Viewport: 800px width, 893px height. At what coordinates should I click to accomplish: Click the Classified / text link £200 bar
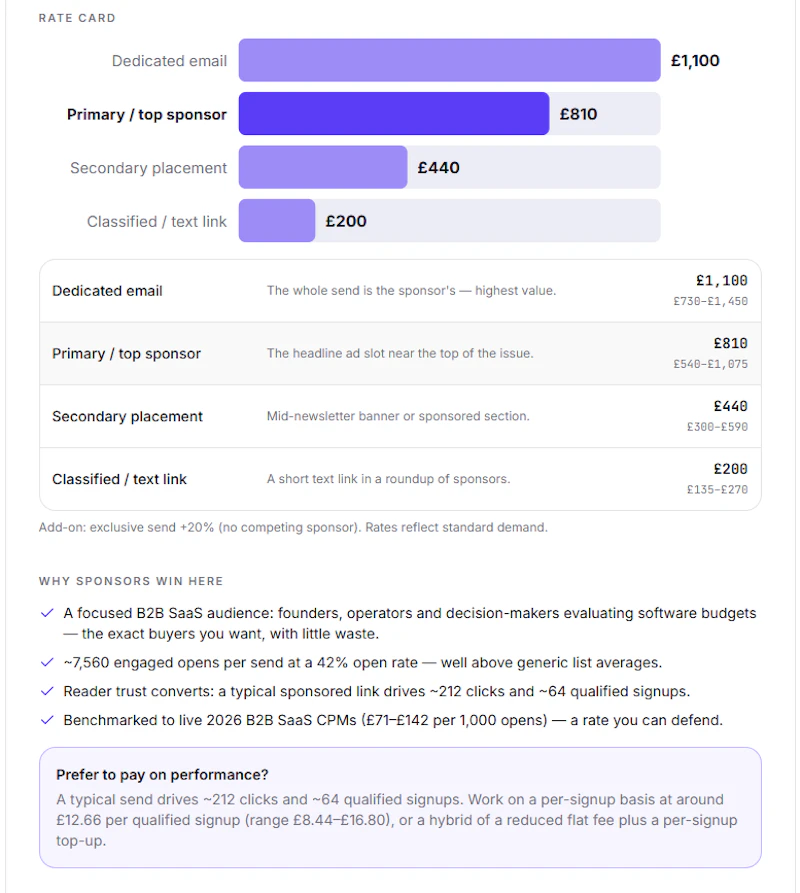277,221
